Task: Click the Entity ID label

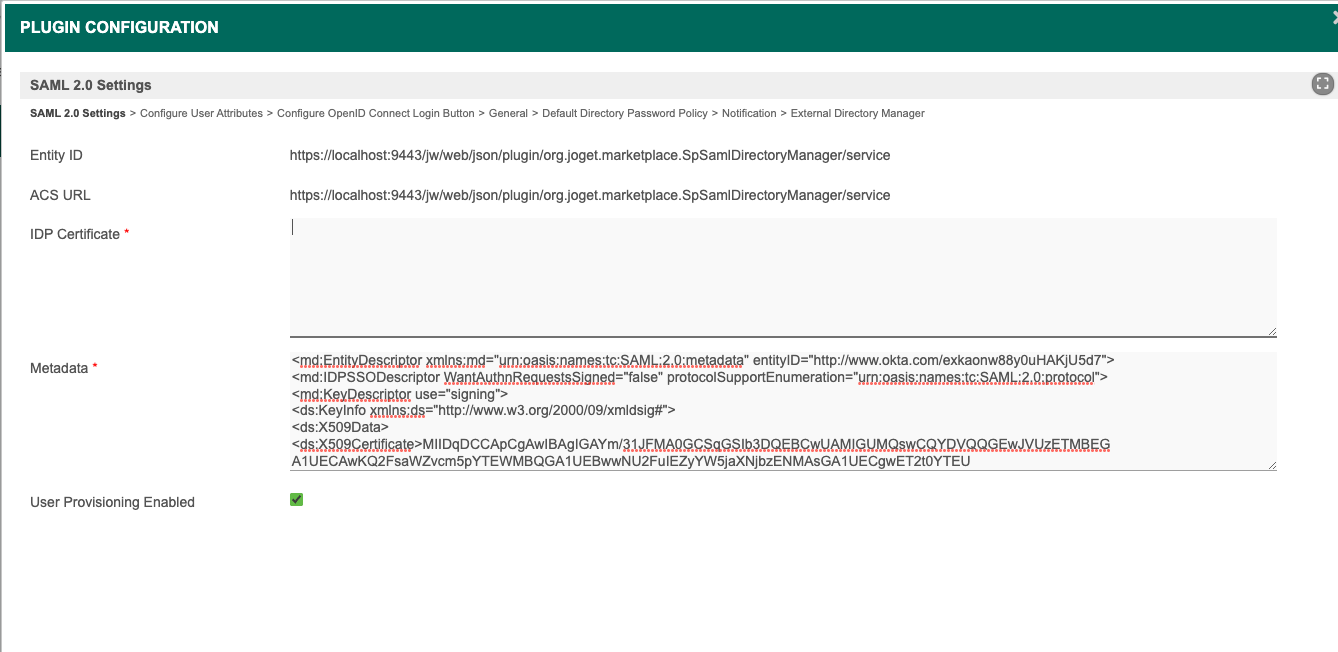Action: [x=56, y=155]
